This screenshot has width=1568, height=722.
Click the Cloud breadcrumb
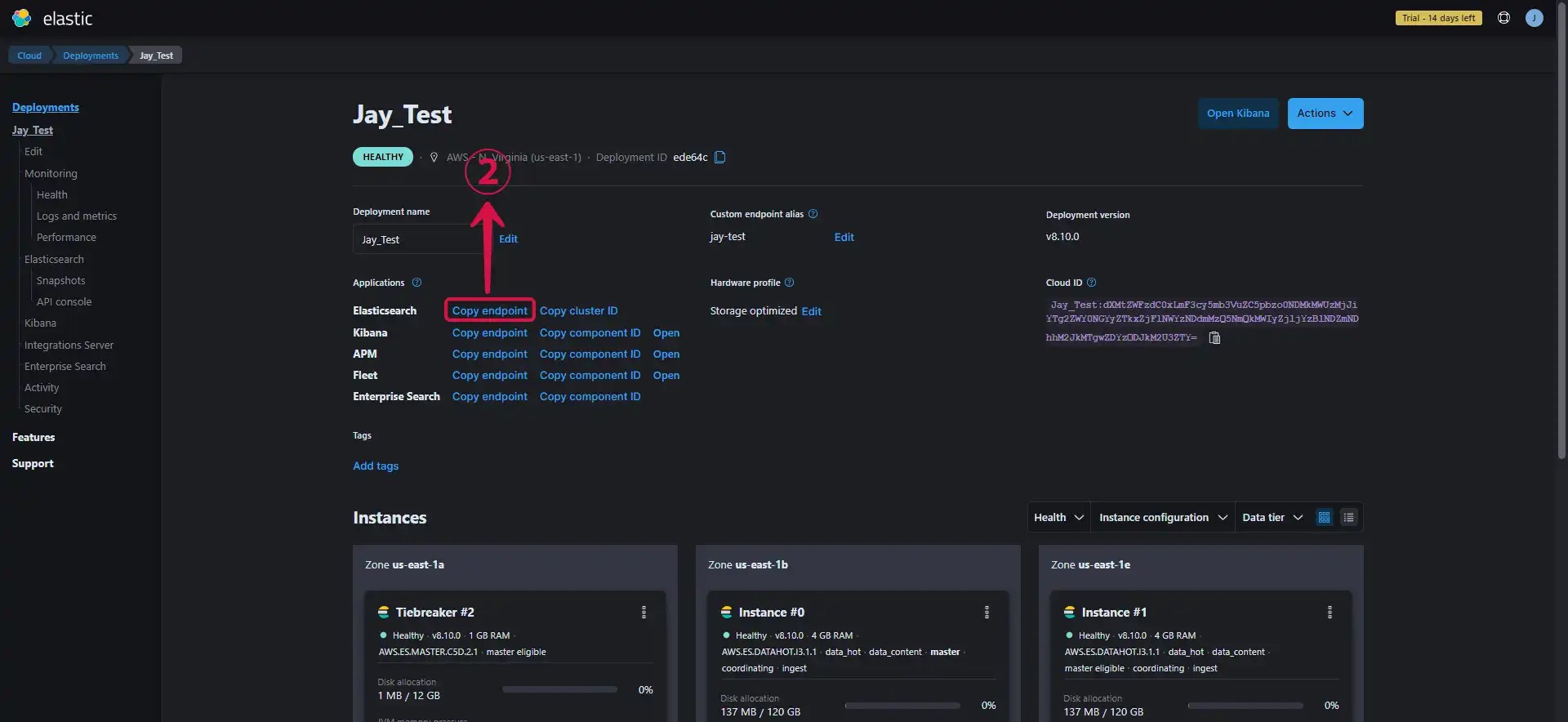(29, 56)
